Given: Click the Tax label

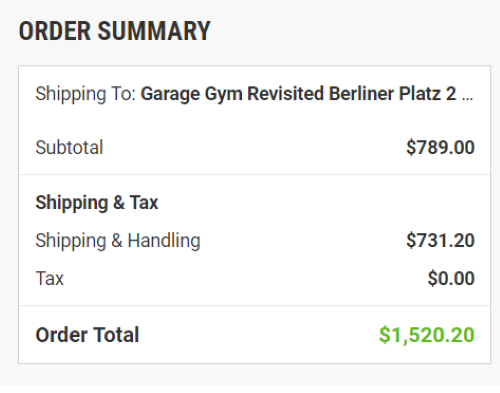Looking at the screenshot, I should coord(50,278).
